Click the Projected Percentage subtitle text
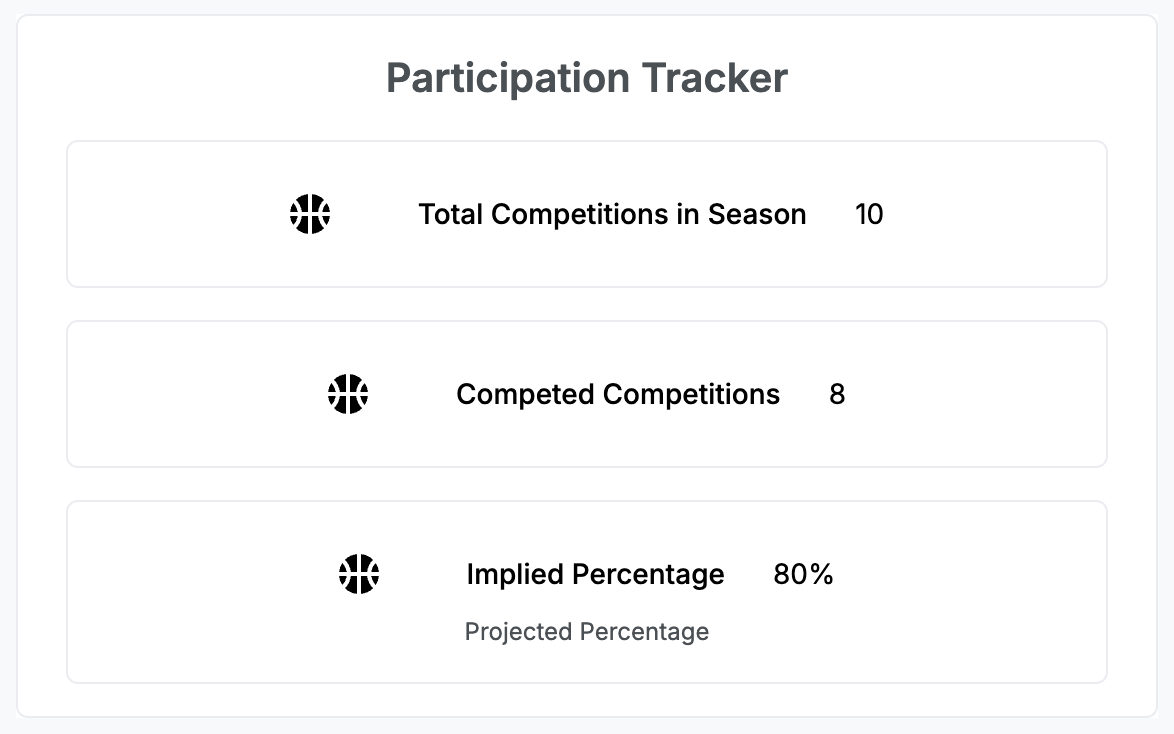This screenshot has width=1174, height=734. click(x=587, y=632)
